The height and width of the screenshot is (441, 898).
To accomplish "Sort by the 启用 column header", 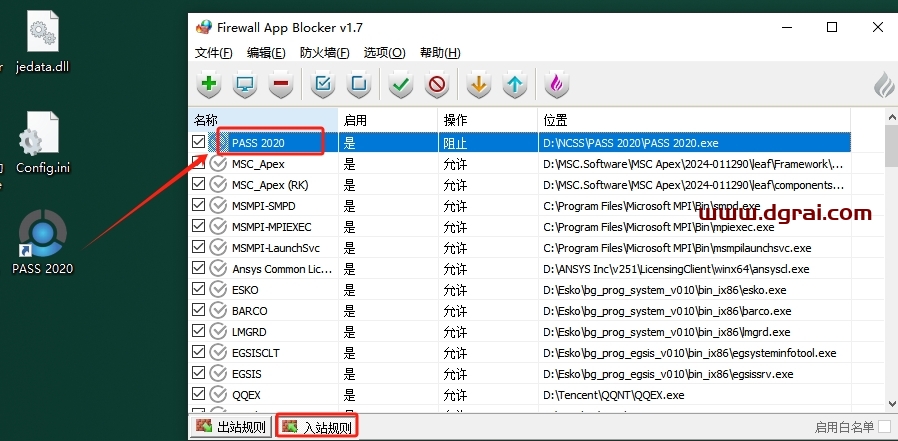I will click(x=388, y=120).
